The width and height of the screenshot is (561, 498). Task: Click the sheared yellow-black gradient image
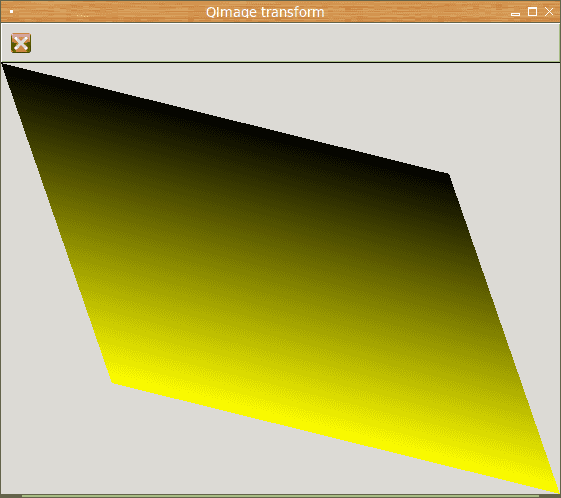point(281,279)
